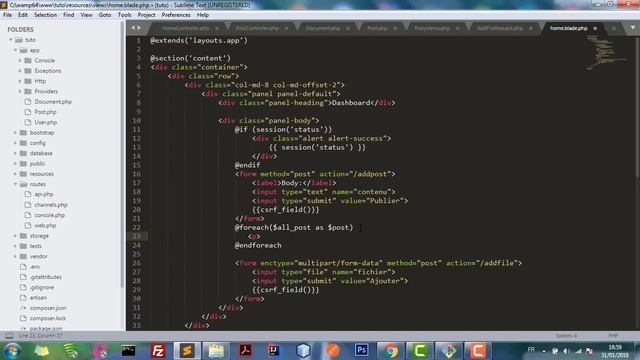
Task: Open the artisan file
Action: coord(38,298)
